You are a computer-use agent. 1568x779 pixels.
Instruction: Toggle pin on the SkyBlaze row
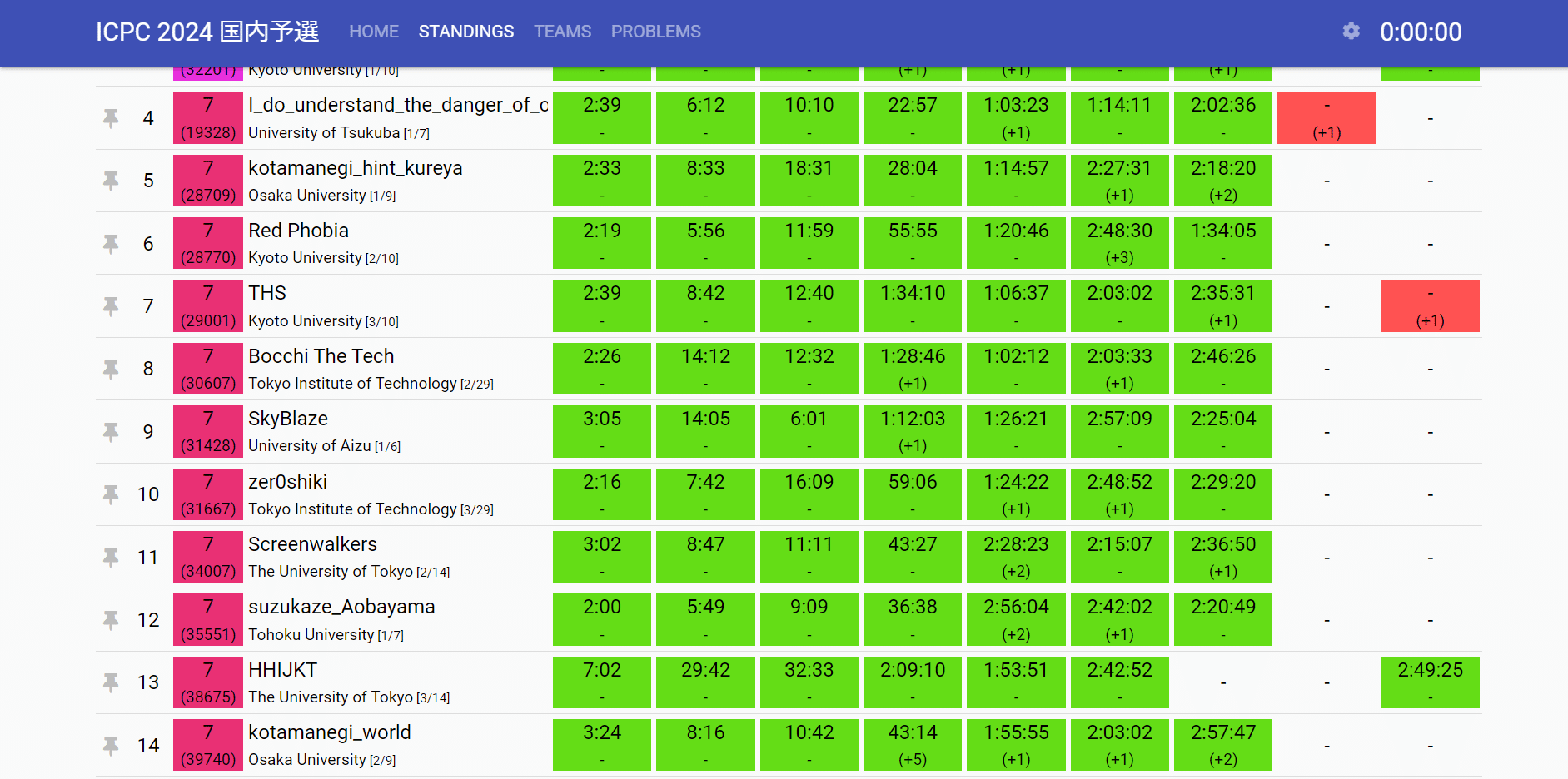point(111,432)
